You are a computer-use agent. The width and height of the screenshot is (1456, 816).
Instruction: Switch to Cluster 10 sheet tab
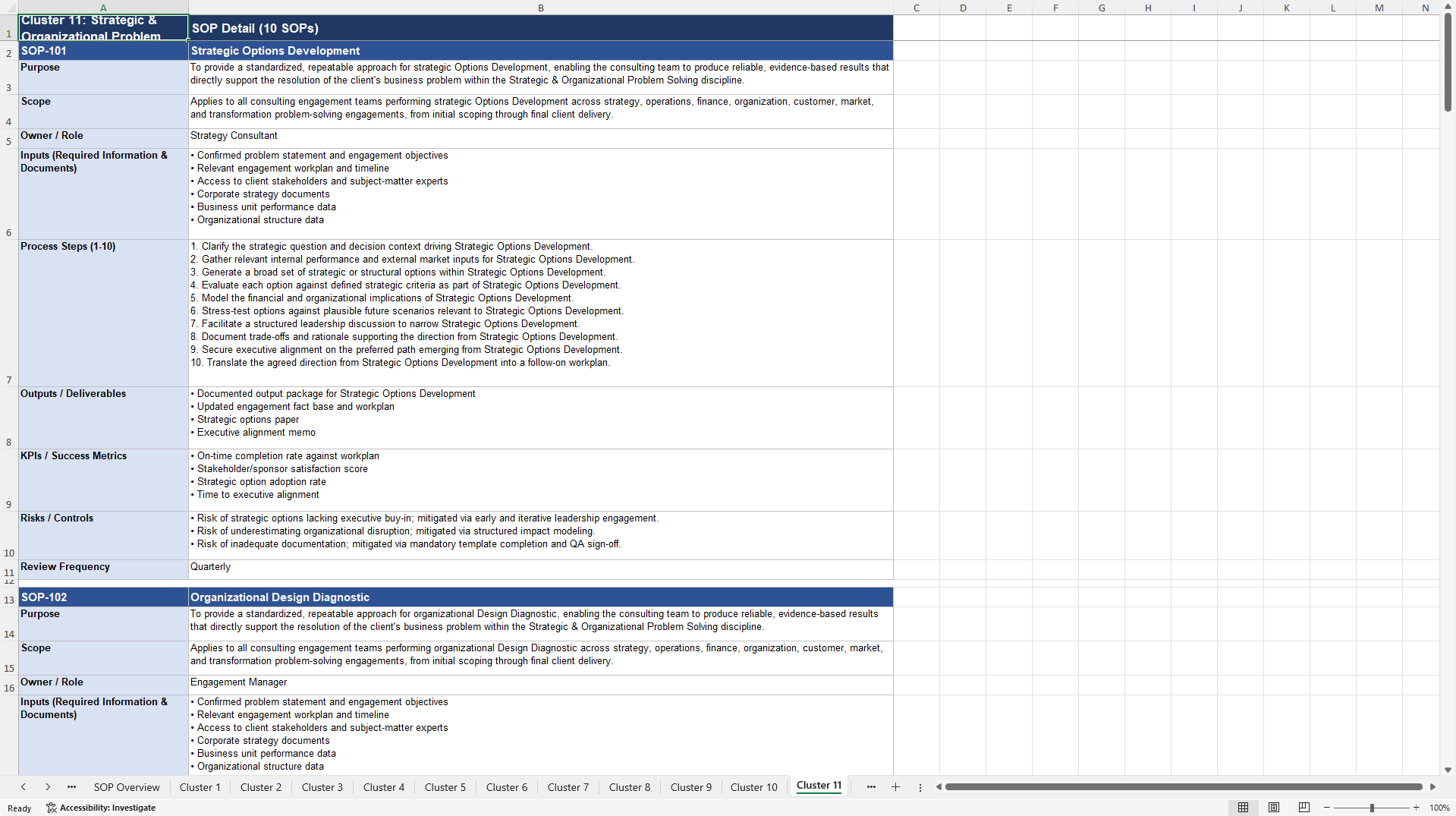coord(754,787)
